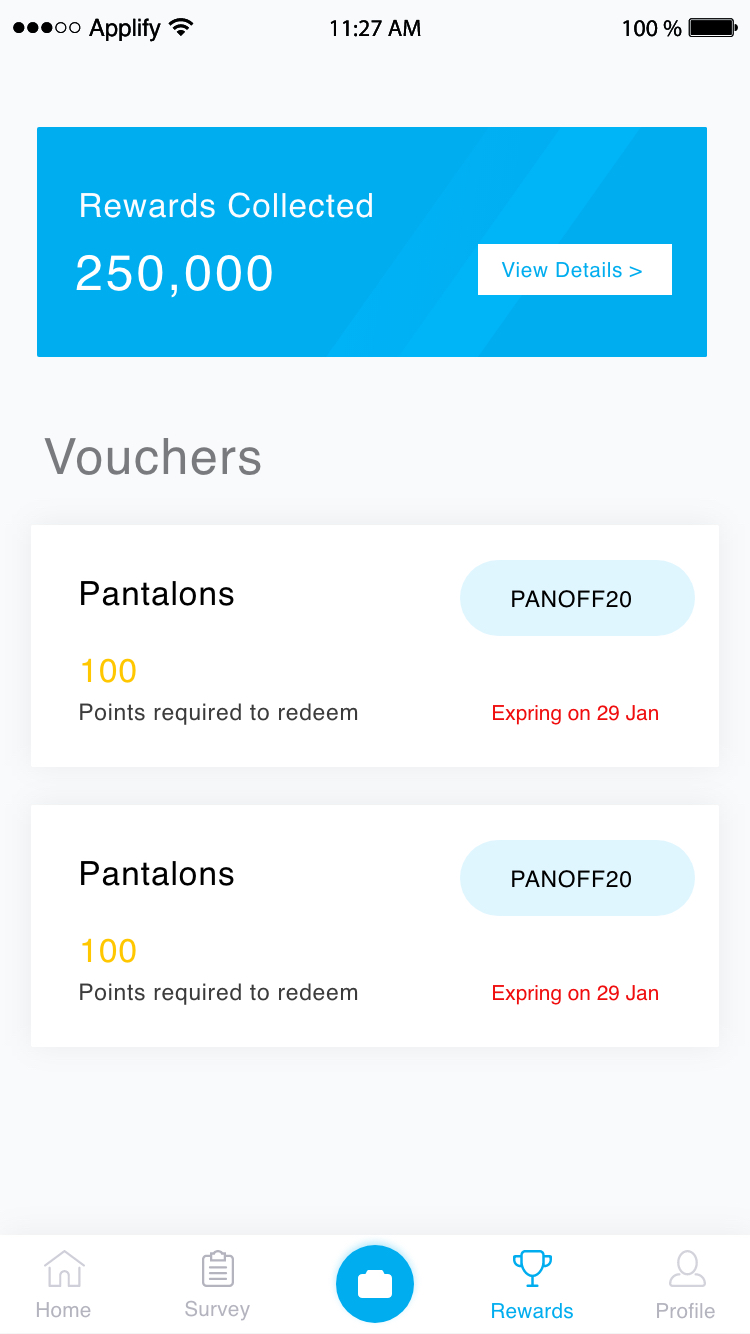Go to the Profile tab label
The height and width of the screenshot is (1334, 750).
(685, 1311)
